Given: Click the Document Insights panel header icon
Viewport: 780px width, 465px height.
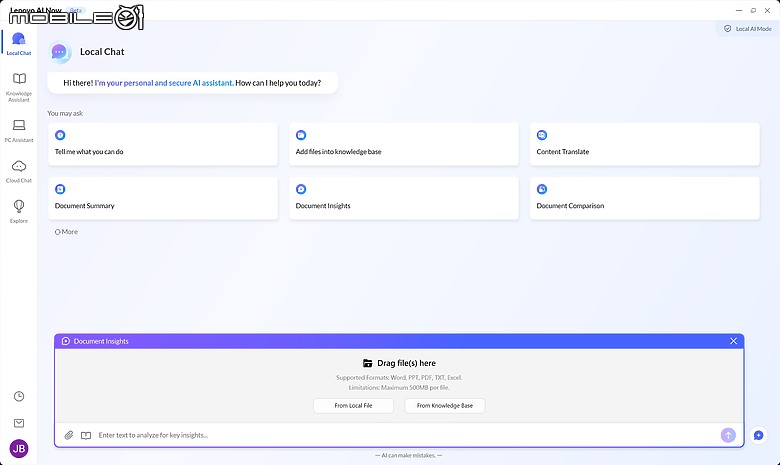Looking at the screenshot, I should click(x=66, y=341).
